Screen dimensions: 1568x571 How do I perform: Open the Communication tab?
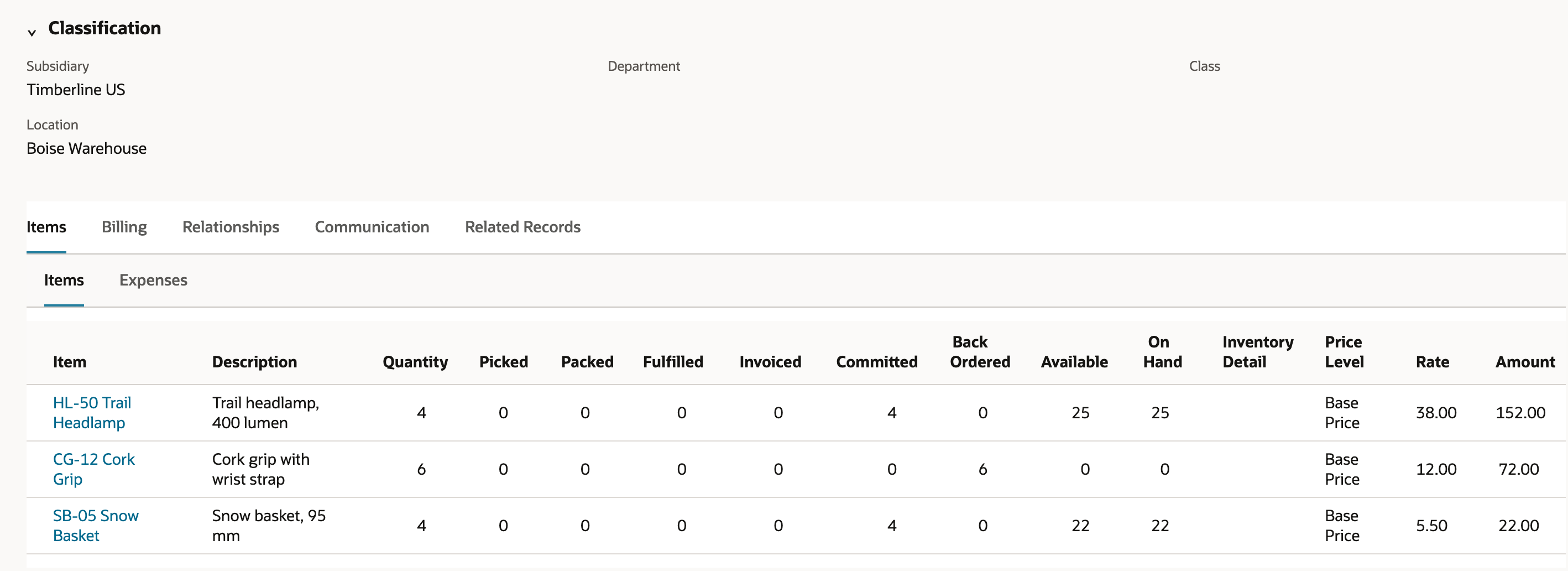coord(372,227)
